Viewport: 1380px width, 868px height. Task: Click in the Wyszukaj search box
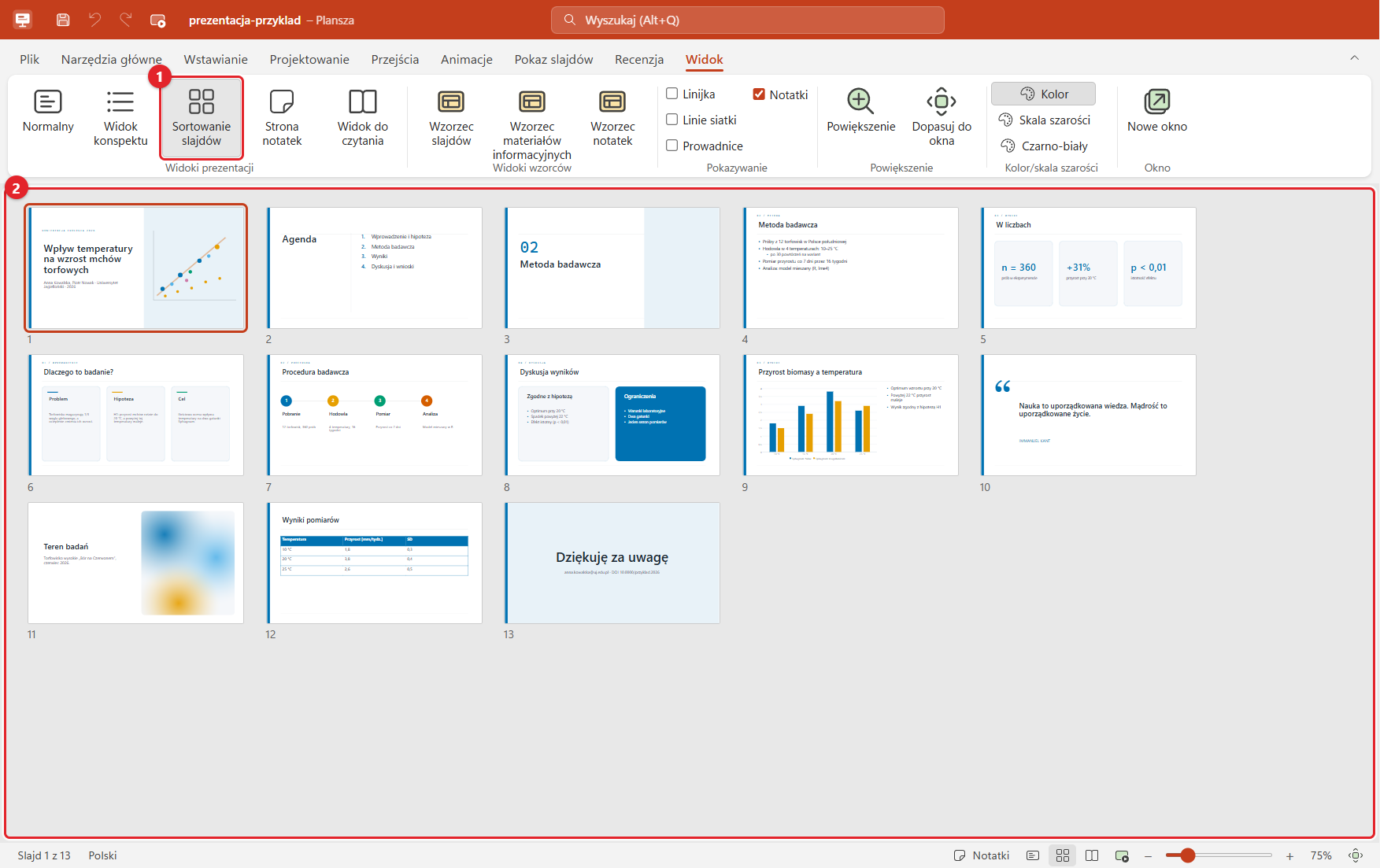point(747,20)
